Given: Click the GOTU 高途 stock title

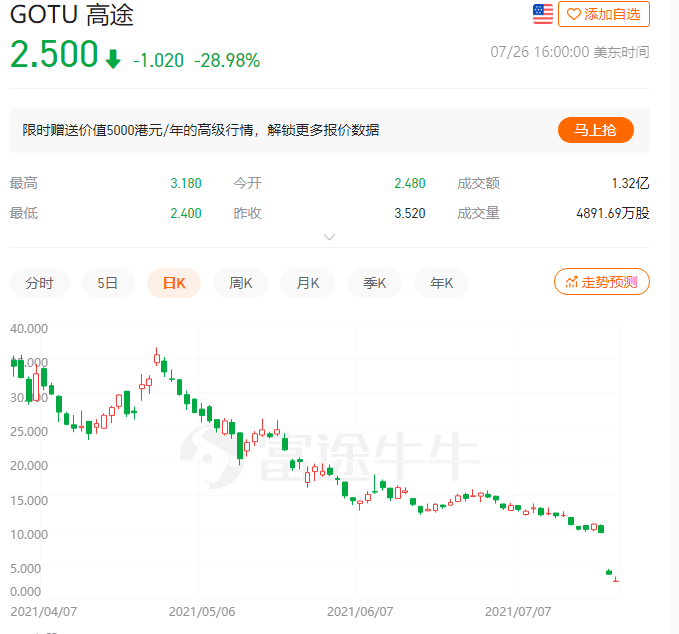Looking at the screenshot, I should pos(71,14).
